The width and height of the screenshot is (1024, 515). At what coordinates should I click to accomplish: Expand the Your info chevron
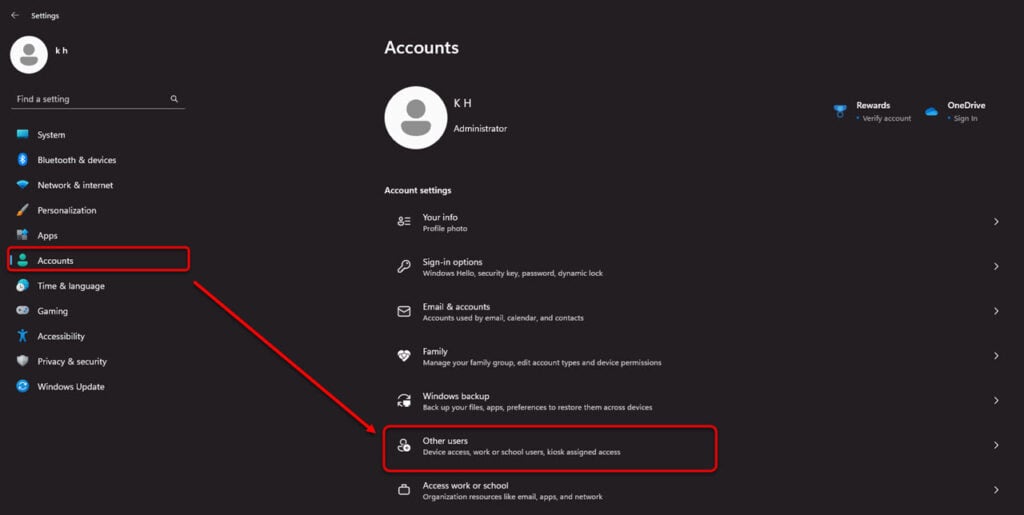click(996, 222)
